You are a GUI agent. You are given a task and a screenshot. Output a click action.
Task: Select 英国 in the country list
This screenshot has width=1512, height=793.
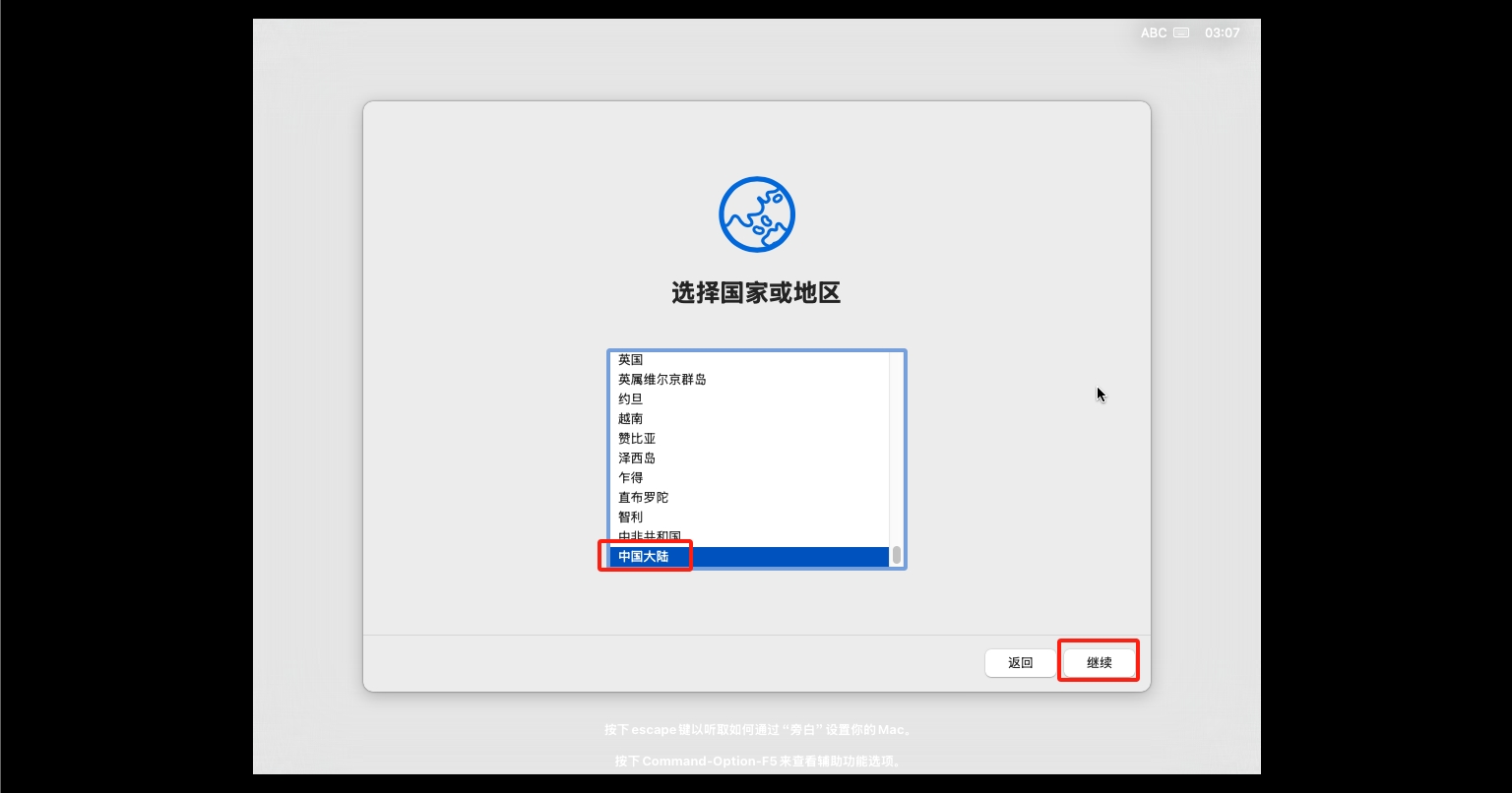(x=749, y=360)
